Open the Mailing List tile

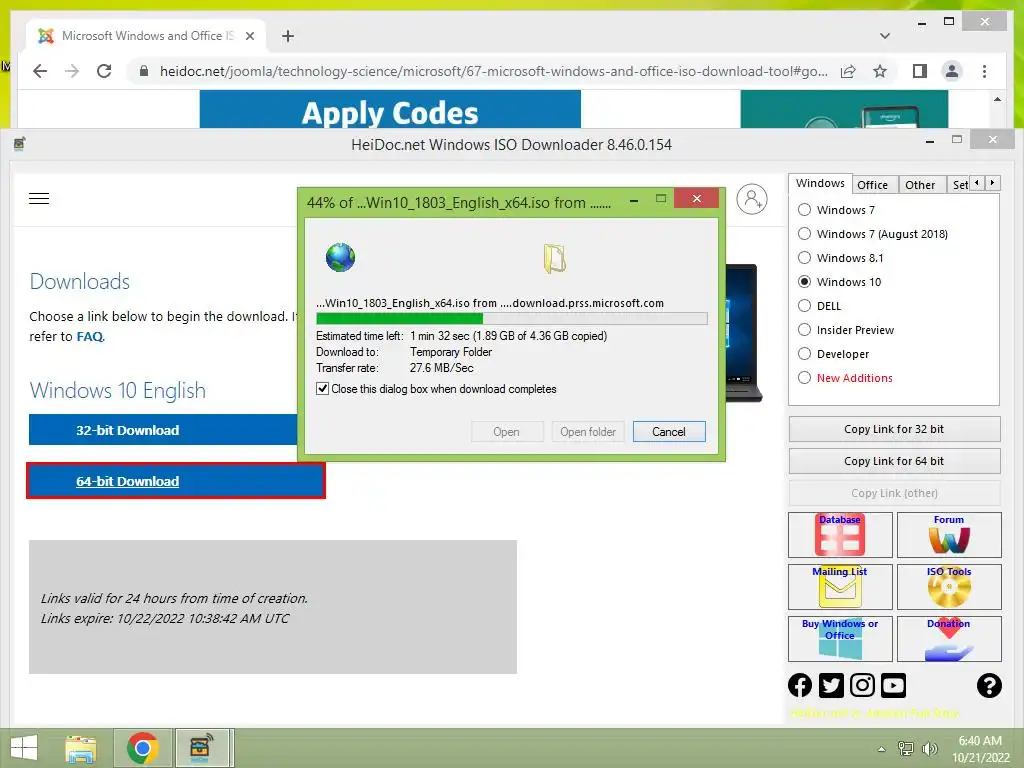[840, 586]
